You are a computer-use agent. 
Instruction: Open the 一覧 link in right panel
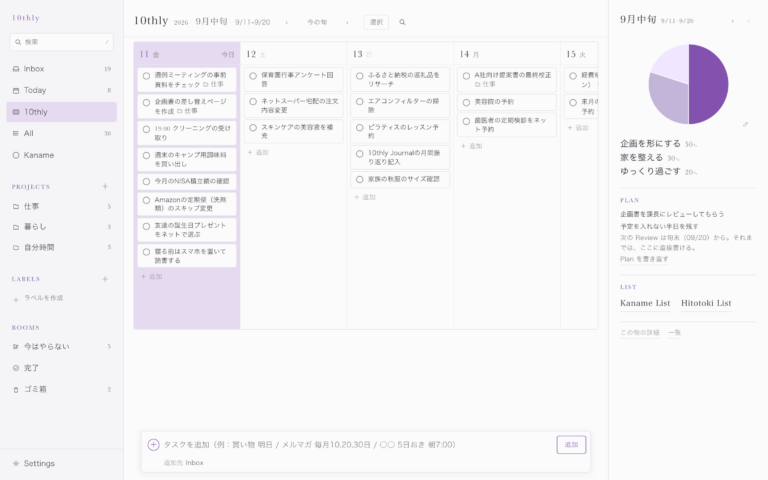674,333
